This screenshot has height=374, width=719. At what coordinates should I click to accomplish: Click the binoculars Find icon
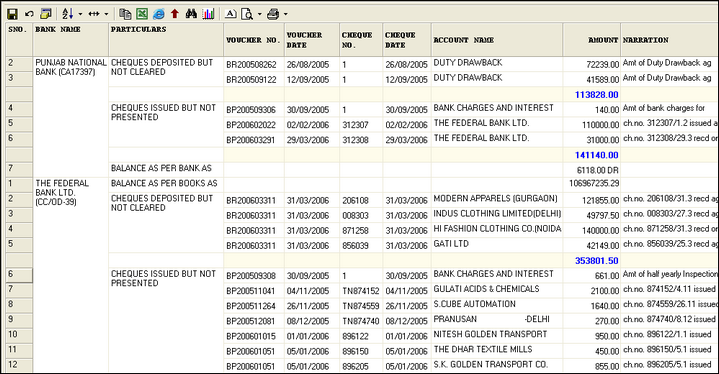191,14
